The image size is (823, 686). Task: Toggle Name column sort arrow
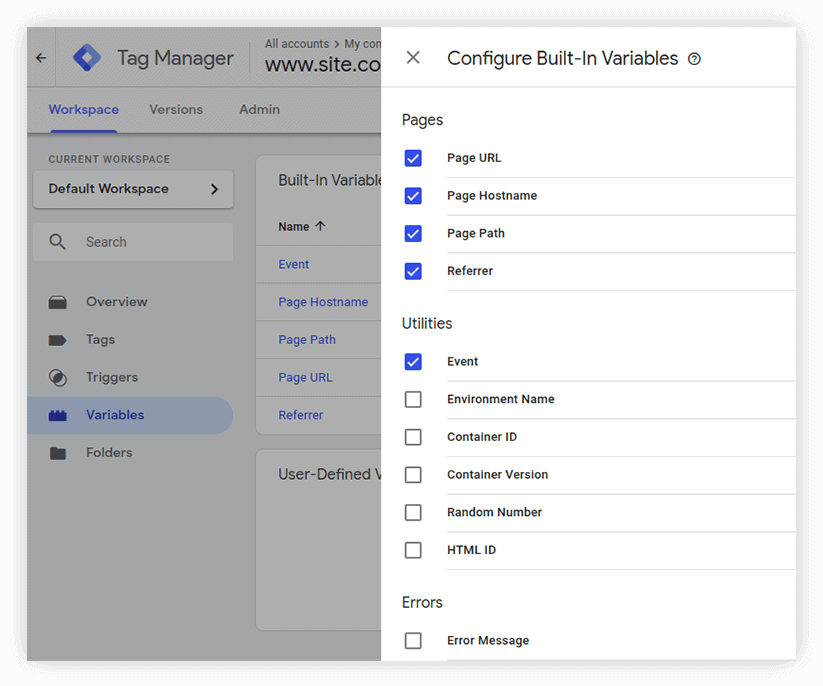[x=321, y=226]
